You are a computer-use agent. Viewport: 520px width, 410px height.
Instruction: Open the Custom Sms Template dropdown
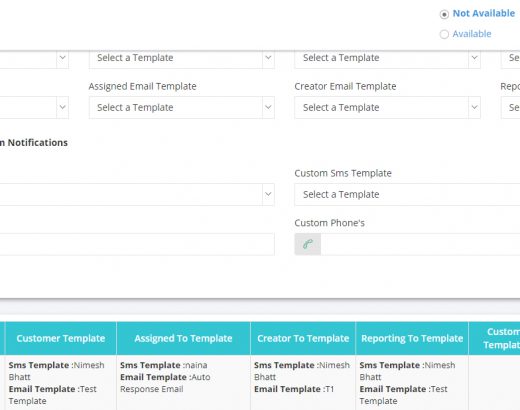pyautogui.click(x=407, y=194)
